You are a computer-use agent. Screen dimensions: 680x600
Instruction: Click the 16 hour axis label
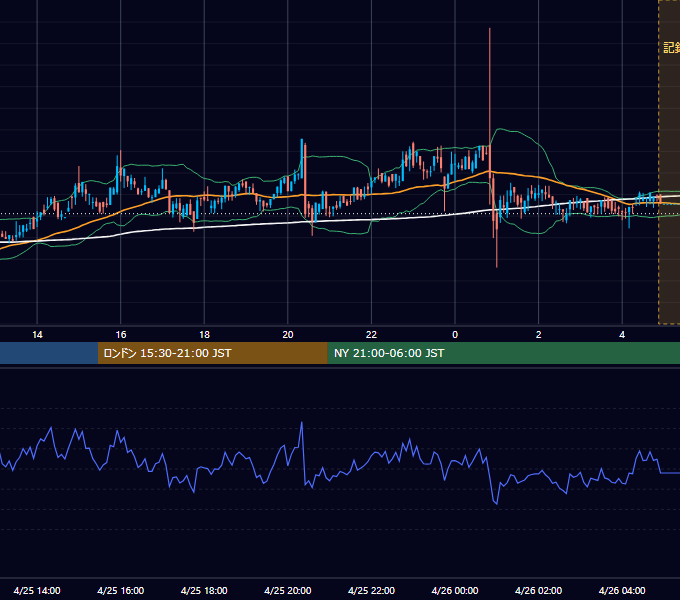click(x=121, y=335)
